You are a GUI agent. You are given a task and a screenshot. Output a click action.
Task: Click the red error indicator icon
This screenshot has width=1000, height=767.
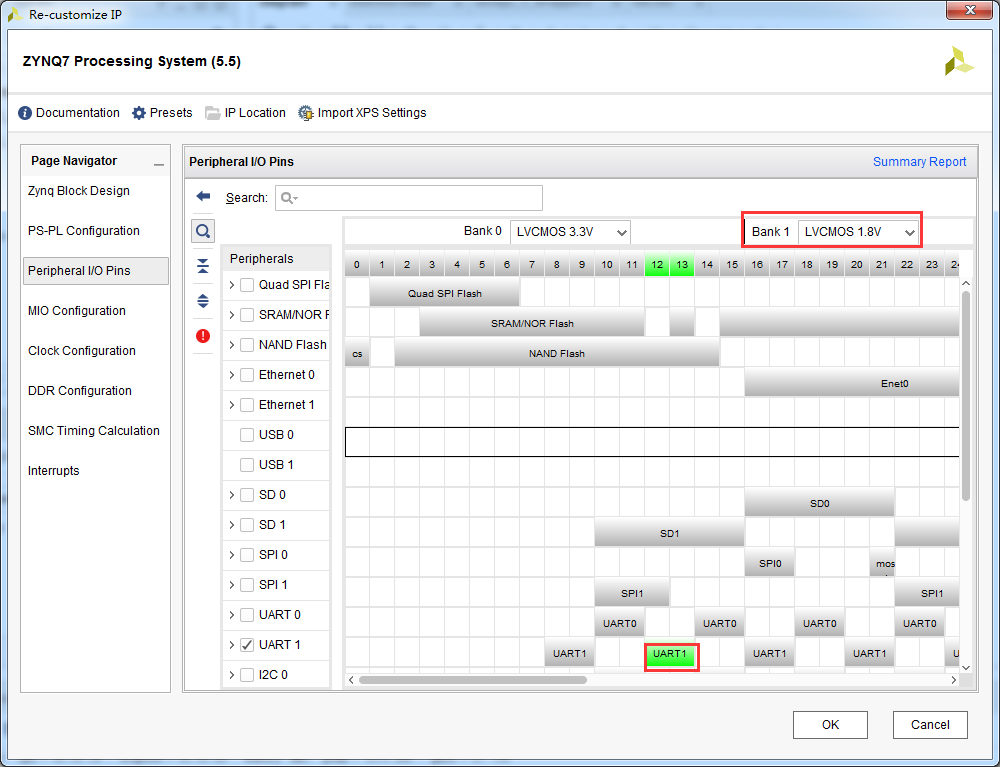click(x=203, y=335)
